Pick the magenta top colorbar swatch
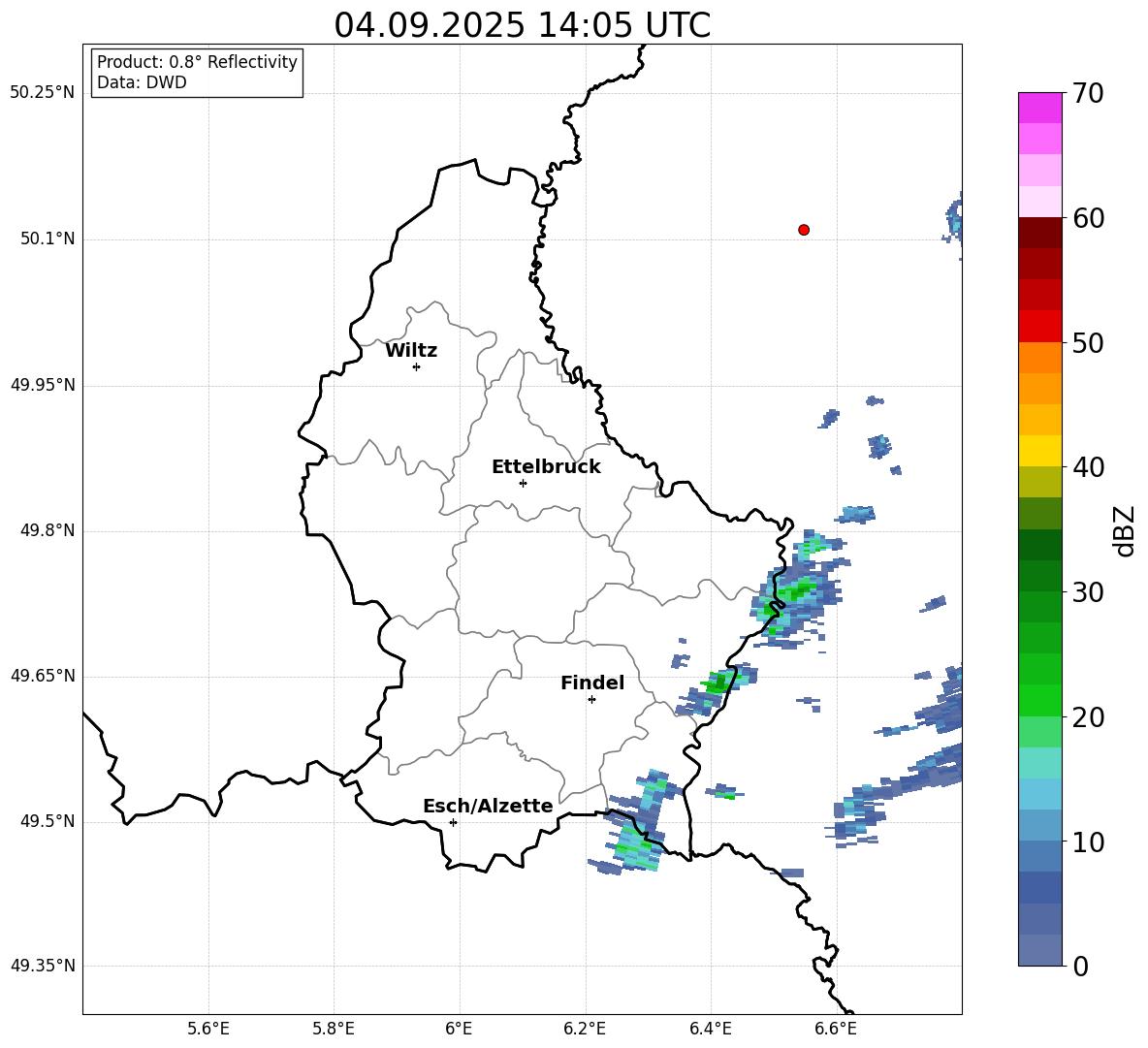The image size is (1148, 1048). coord(1039,108)
